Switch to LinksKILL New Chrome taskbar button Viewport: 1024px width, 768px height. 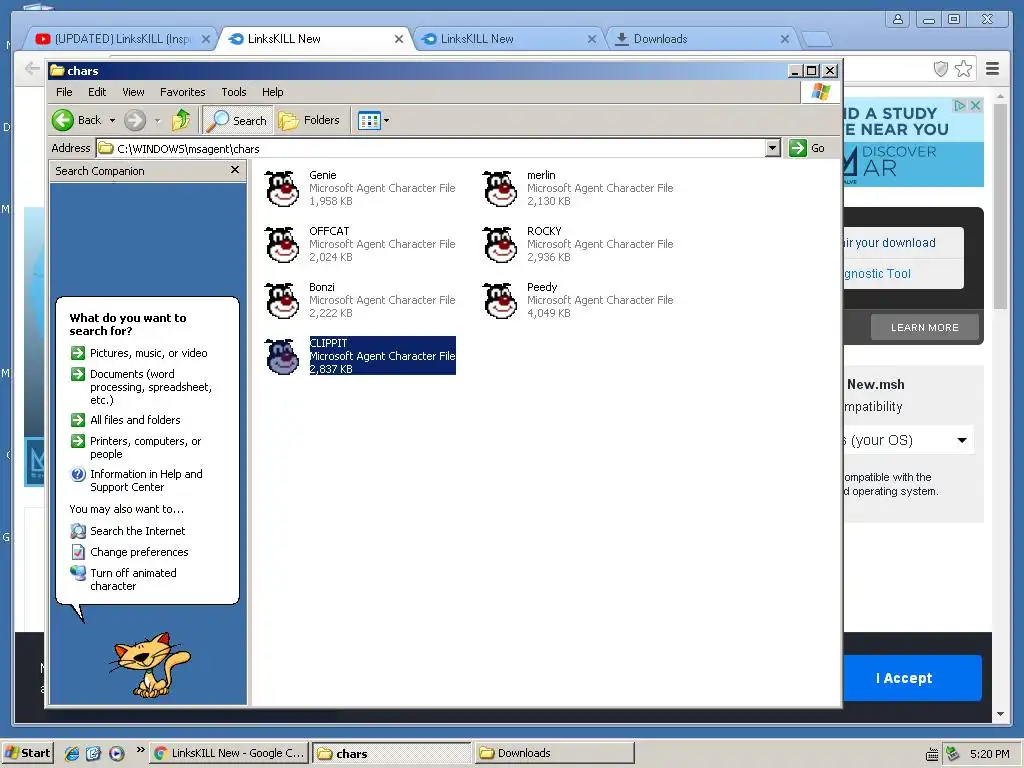pyautogui.click(x=229, y=753)
